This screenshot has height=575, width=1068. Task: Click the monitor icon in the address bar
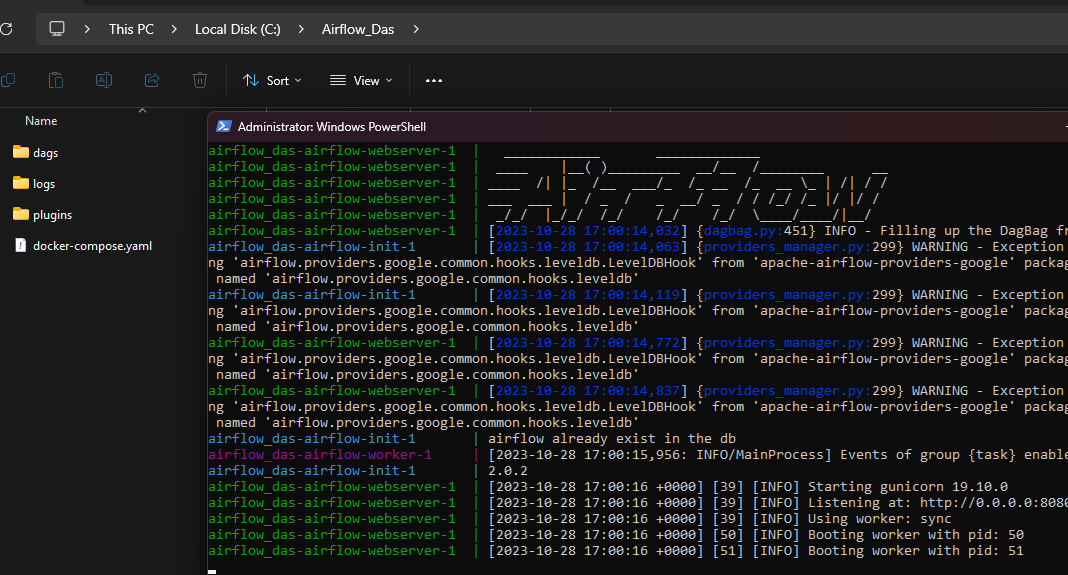click(57, 29)
